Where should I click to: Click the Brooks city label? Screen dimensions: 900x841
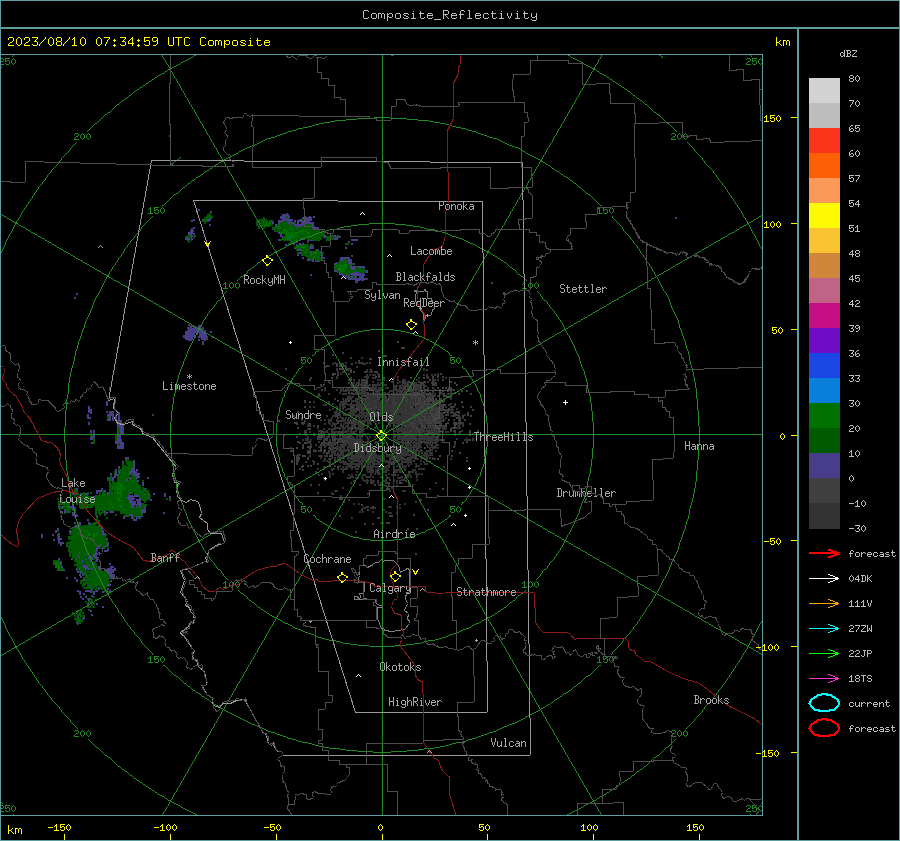click(x=711, y=700)
